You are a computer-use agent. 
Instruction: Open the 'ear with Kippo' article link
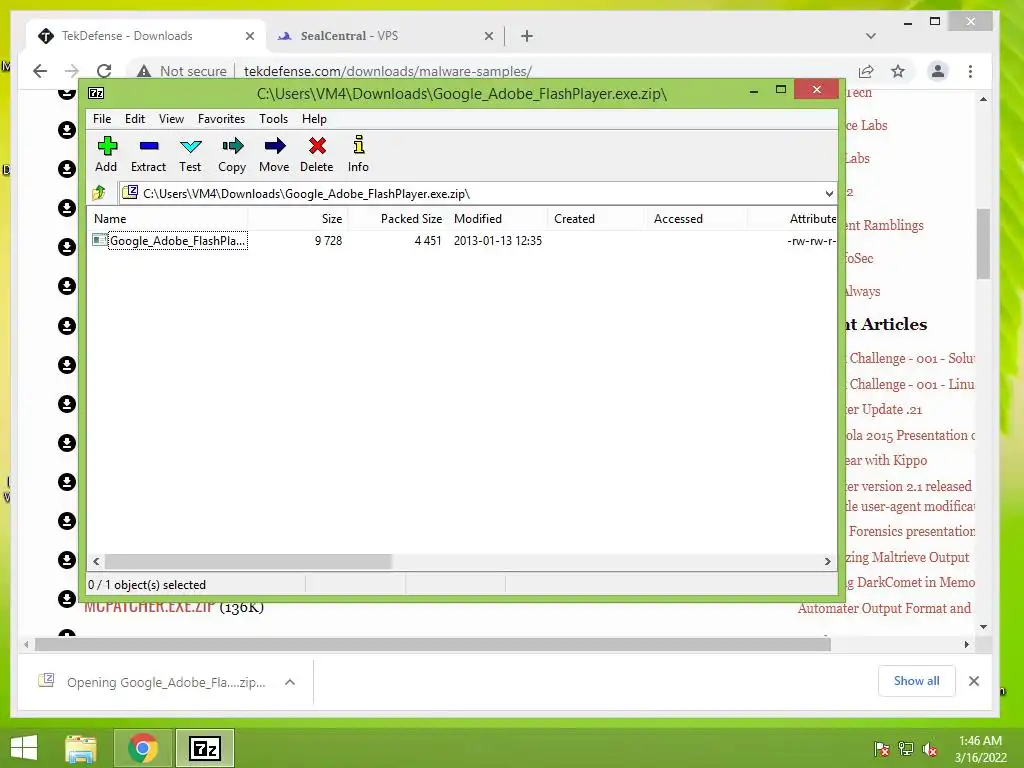point(885,460)
